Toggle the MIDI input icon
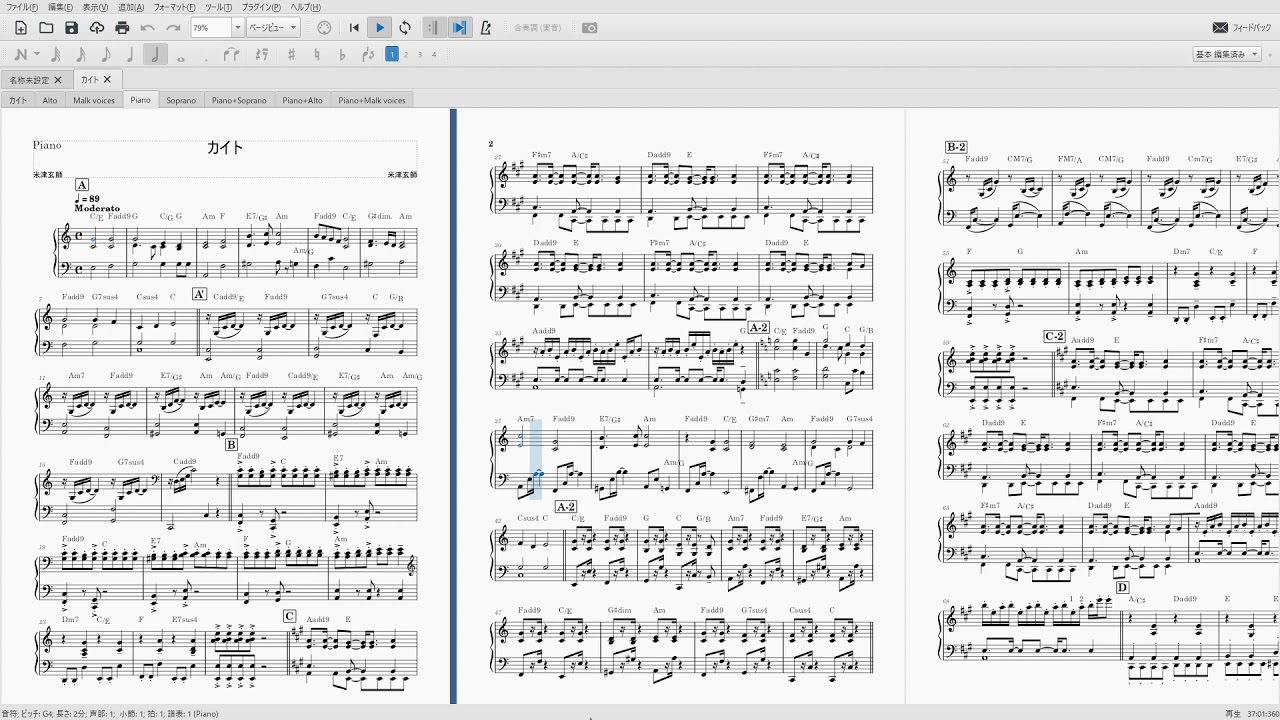 pos(324,28)
